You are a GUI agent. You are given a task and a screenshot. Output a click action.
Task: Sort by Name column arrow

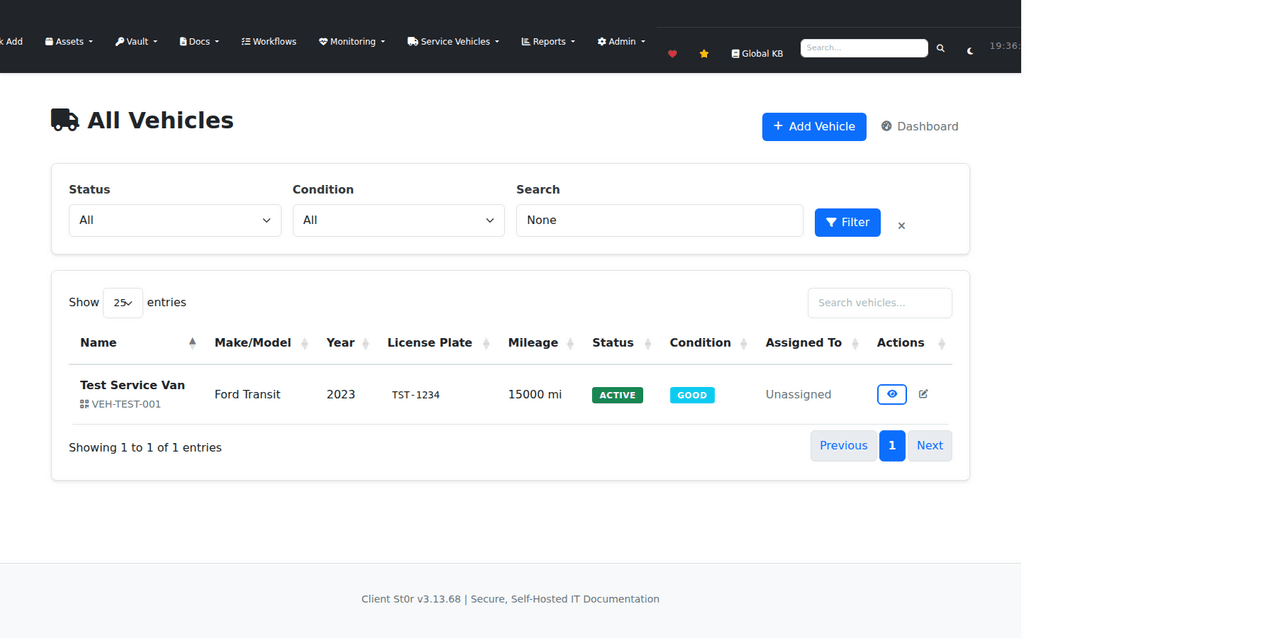click(x=192, y=343)
